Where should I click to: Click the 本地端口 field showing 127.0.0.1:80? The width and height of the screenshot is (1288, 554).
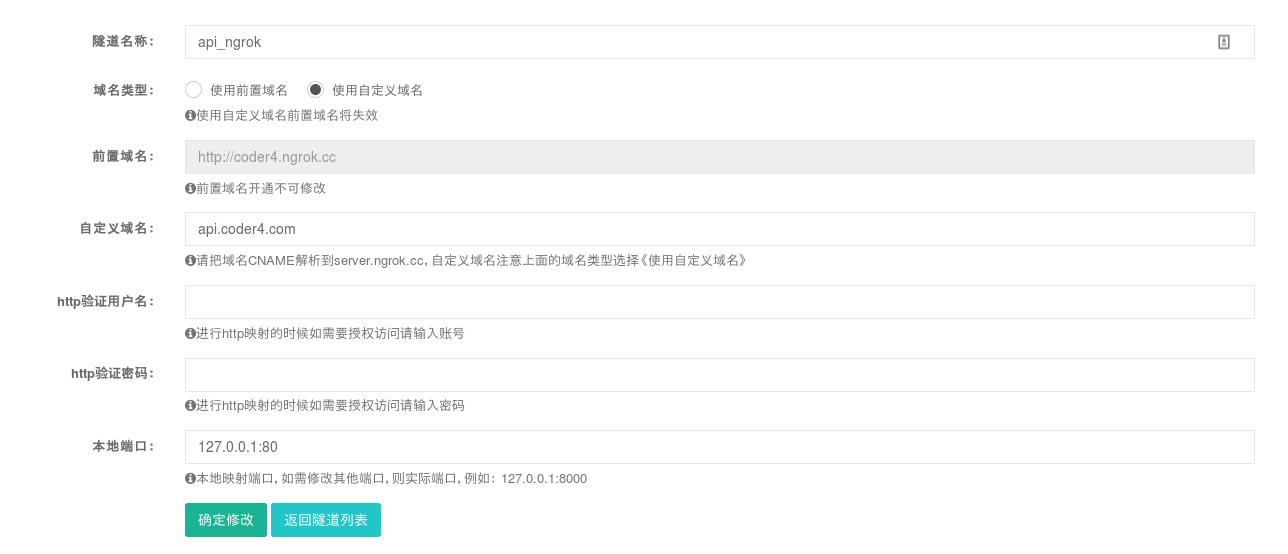coord(719,447)
